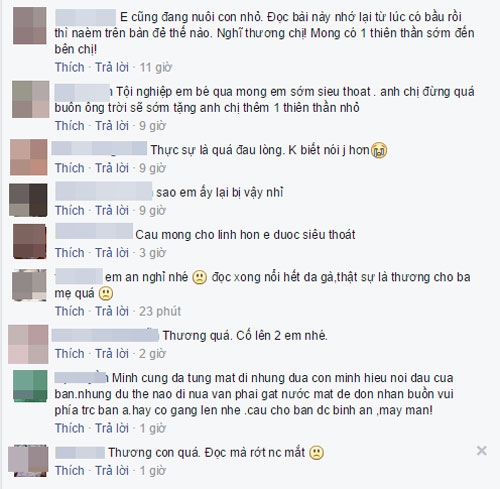Like the comment posted 11 giờ ago
The image size is (500, 489).
coord(70,67)
